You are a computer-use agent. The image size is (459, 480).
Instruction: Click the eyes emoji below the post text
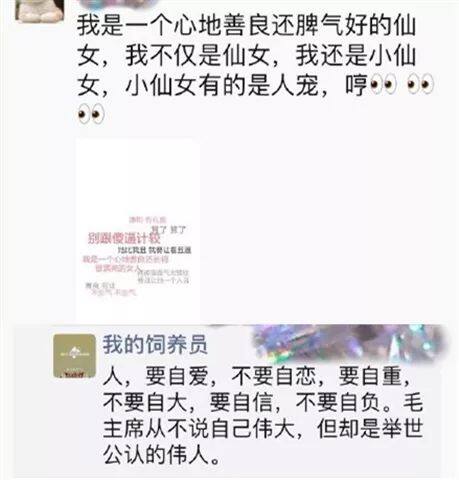pos(91,114)
